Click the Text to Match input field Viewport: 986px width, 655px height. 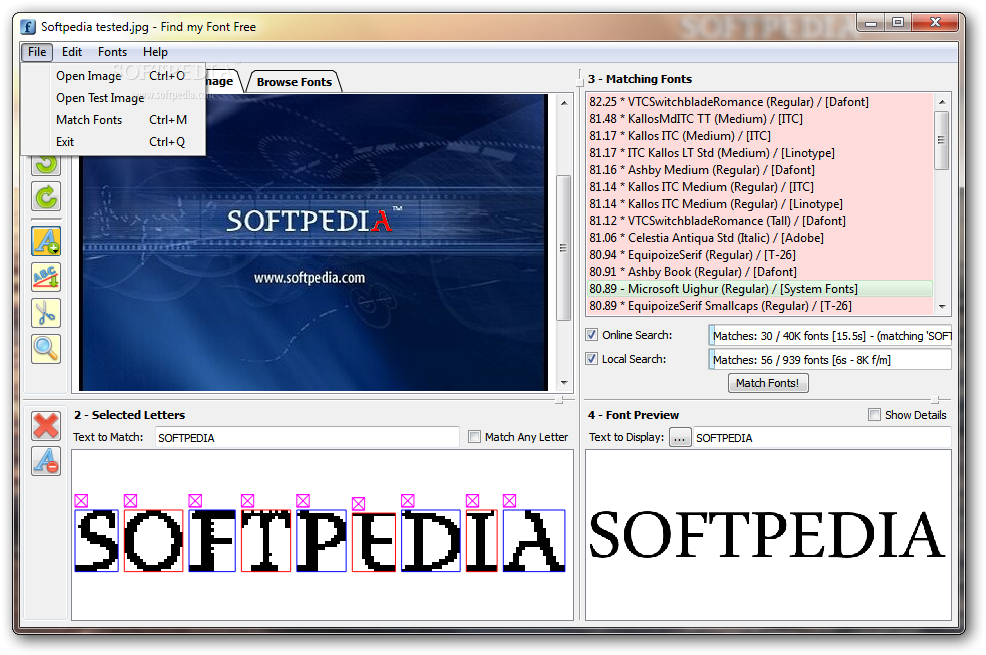tap(307, 438)
